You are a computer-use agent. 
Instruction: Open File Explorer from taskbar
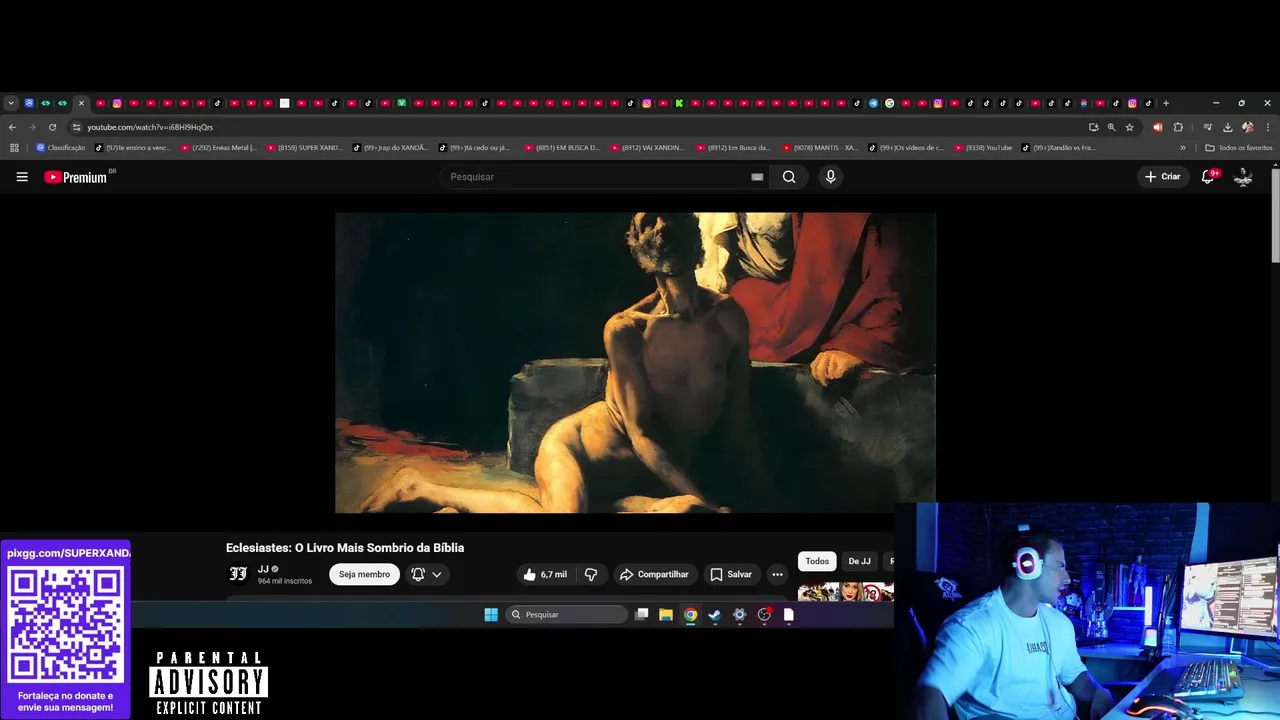pos(666,615)
